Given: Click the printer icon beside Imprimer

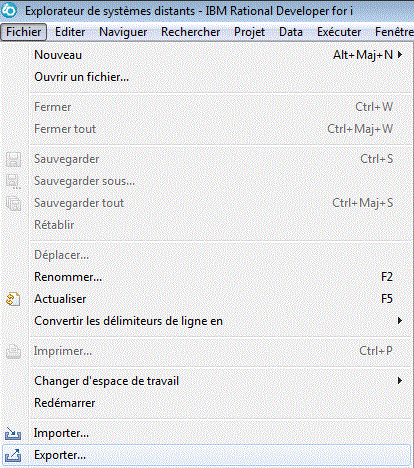Looking at the screenshot, I should click(13, 351).
